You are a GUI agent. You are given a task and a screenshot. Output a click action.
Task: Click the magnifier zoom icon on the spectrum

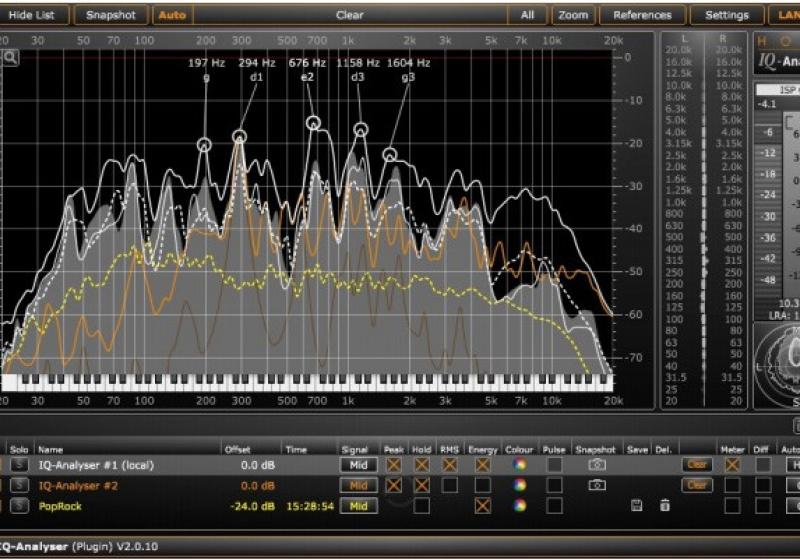10,58
